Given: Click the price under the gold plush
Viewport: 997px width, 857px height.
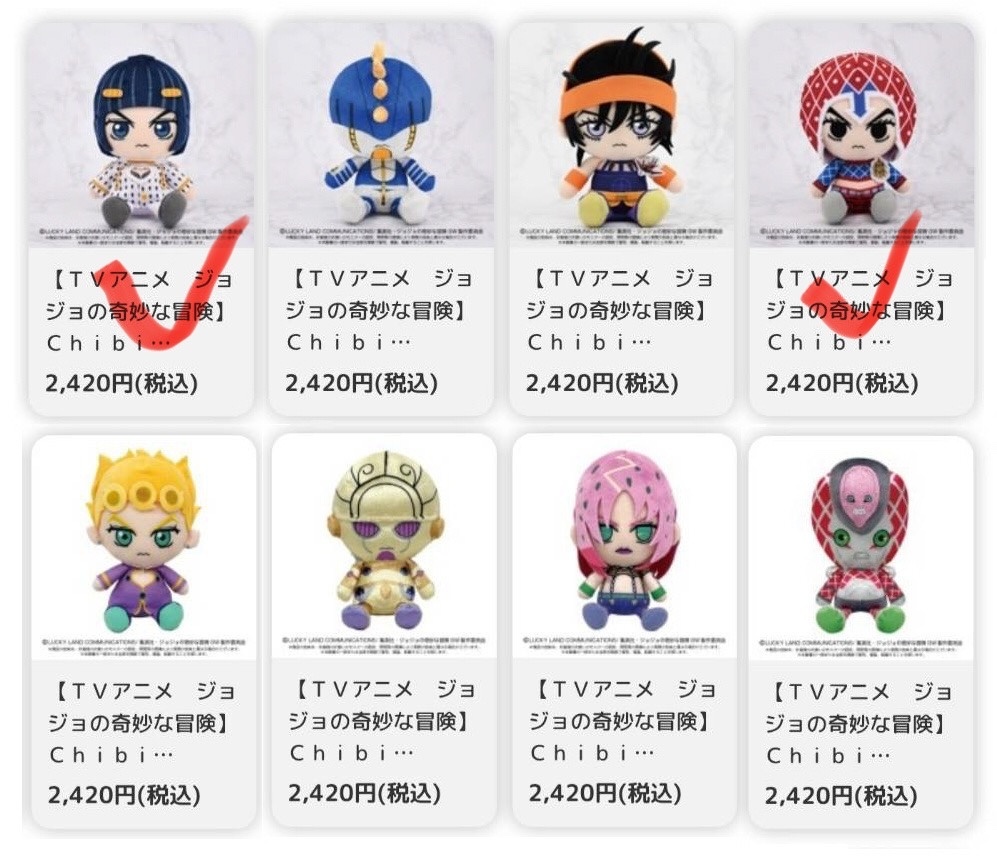Looking at the screenshot, I should [364, 793].
